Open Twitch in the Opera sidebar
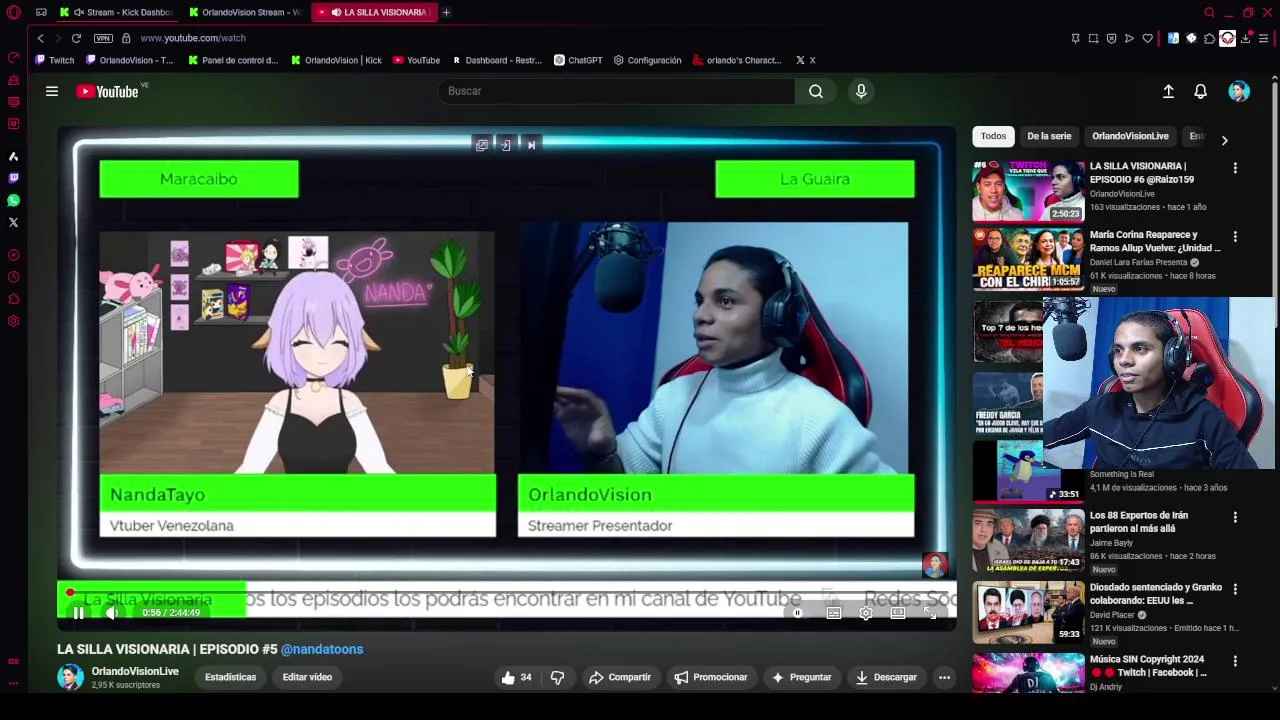 click(13, 178)
